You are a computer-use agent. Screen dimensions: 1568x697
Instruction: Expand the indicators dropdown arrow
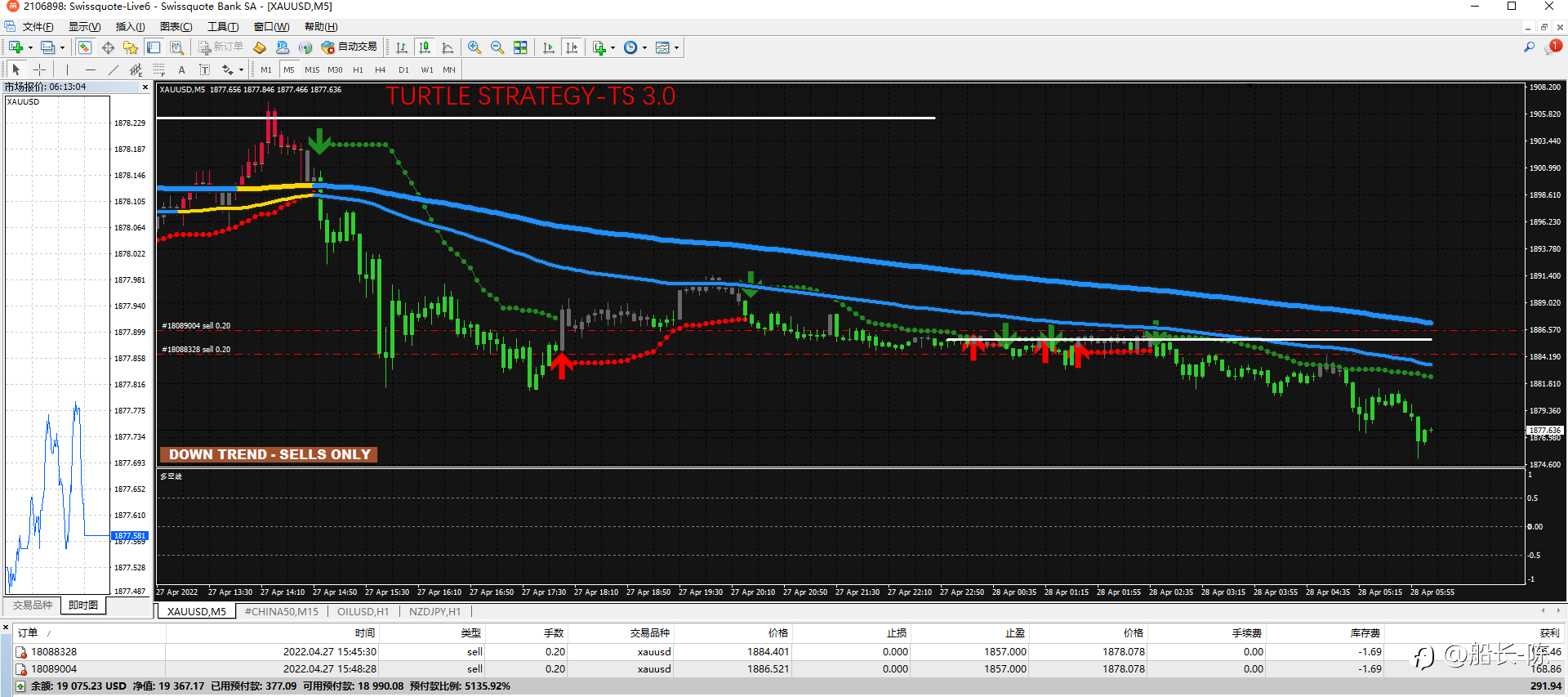point(612,47)
